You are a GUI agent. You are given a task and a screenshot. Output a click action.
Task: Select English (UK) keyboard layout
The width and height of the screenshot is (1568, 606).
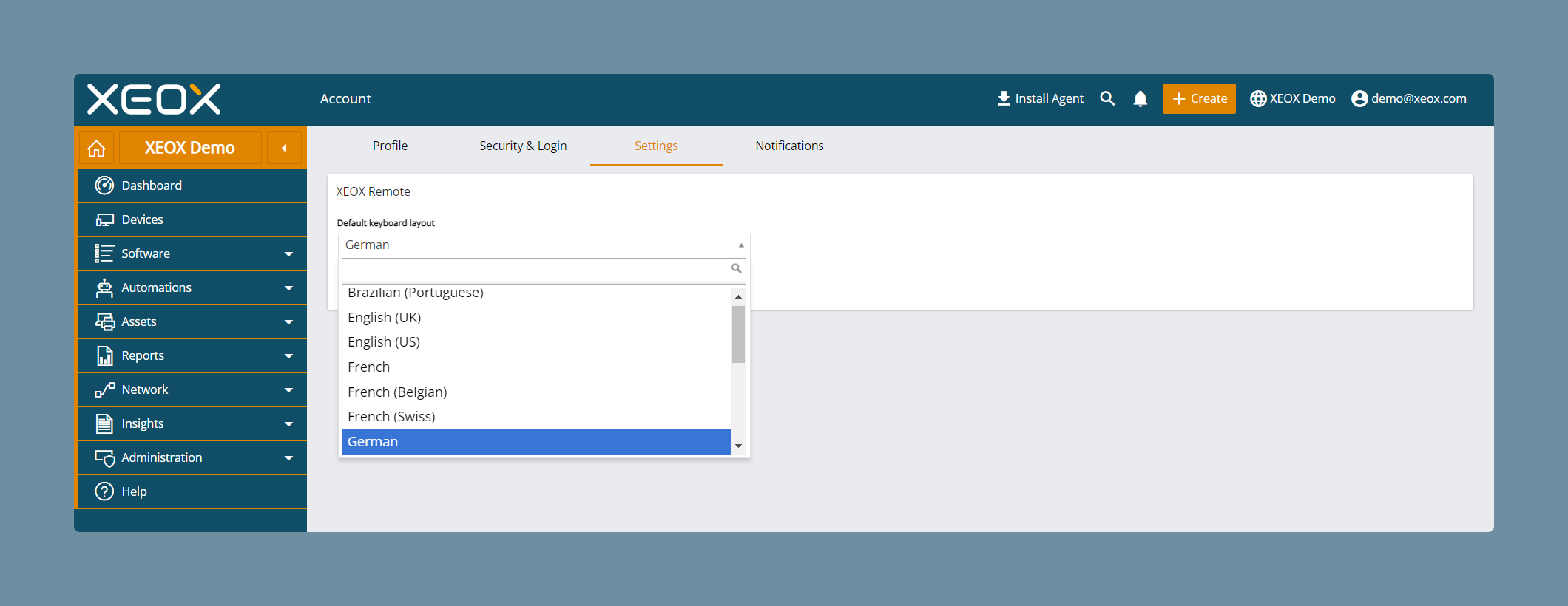(x=536, y=317)
